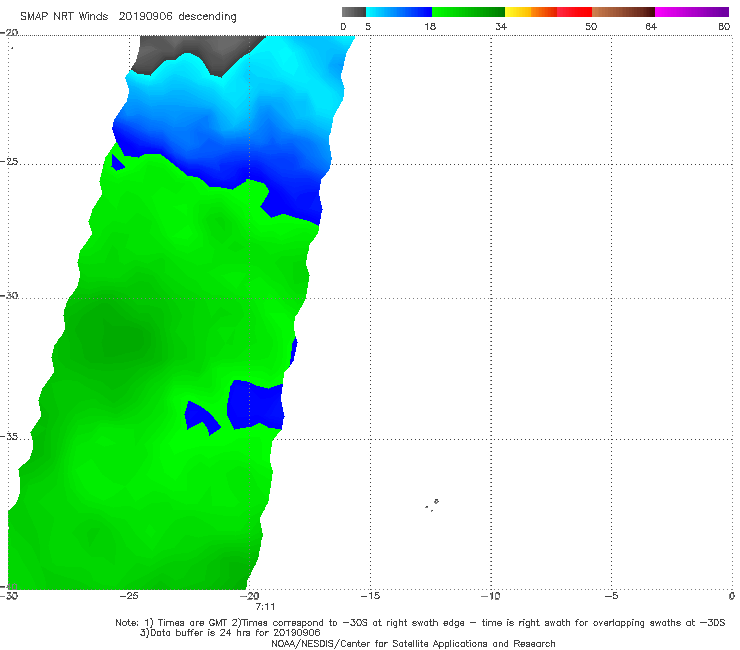Viewport: 740px width, 650px height.
Task: Click the color bar label '18'
Action: tap(430, 26)
